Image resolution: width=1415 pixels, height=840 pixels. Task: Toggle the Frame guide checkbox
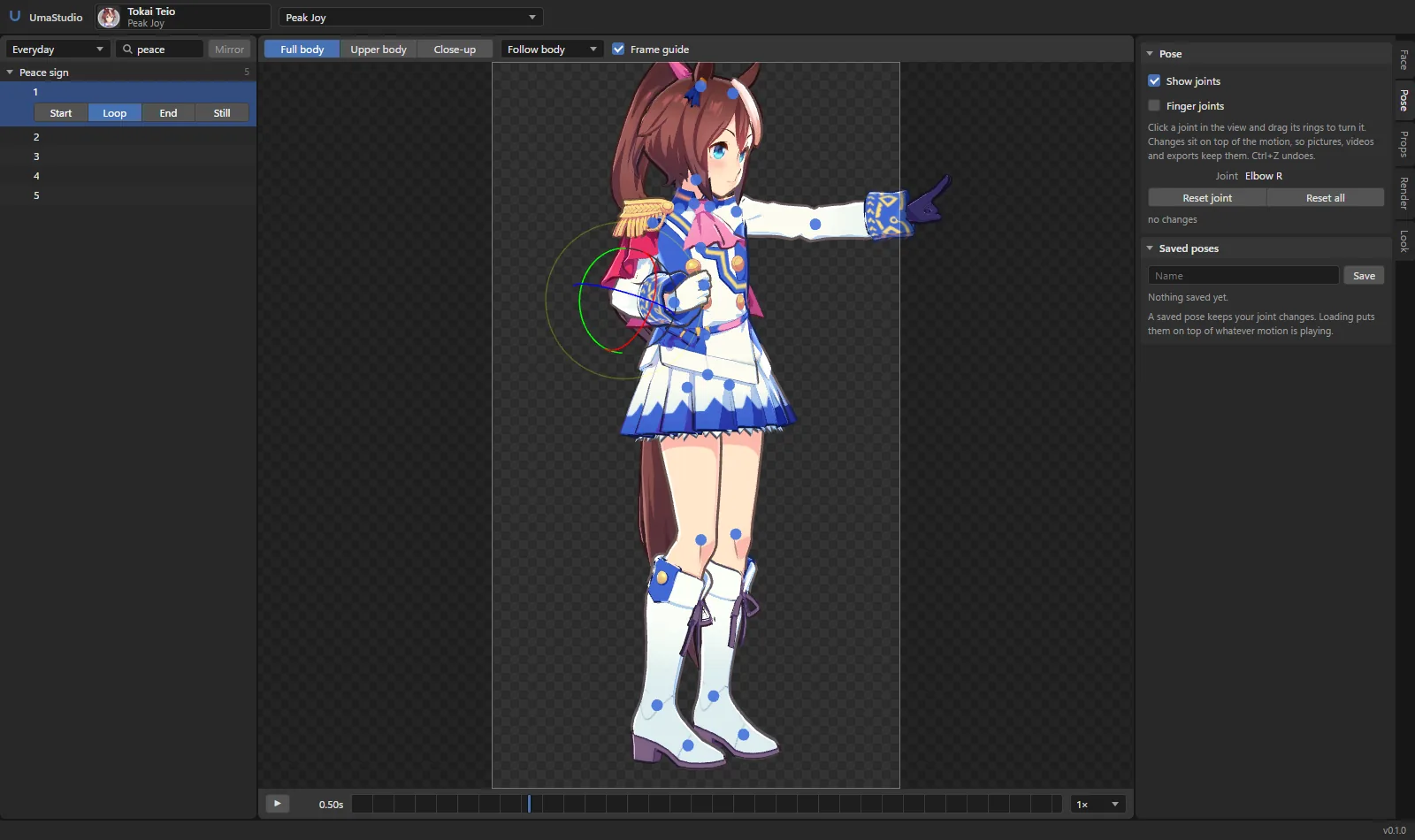[x=618, y=50]
